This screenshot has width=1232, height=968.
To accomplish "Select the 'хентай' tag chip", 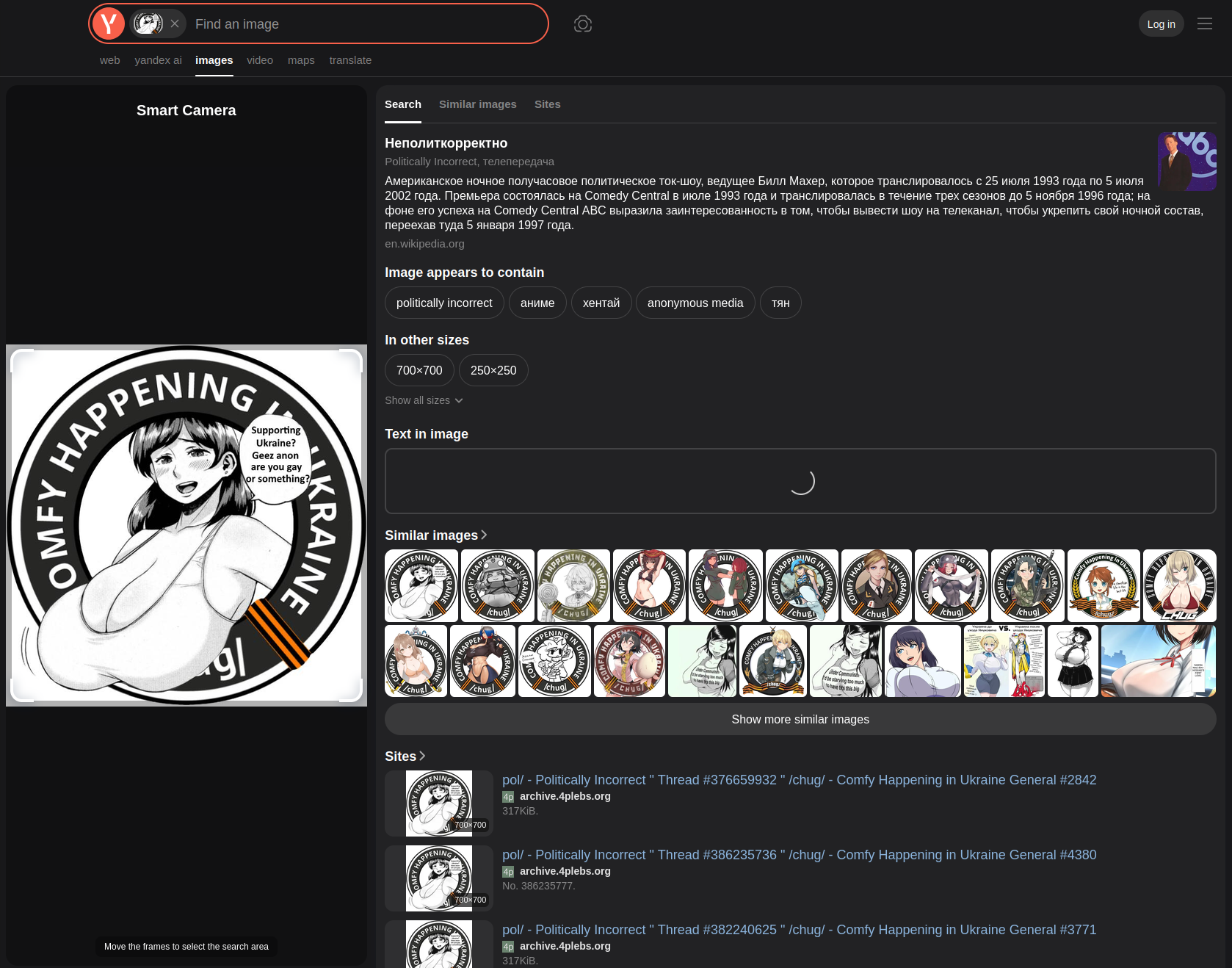I will pos(601,303).
